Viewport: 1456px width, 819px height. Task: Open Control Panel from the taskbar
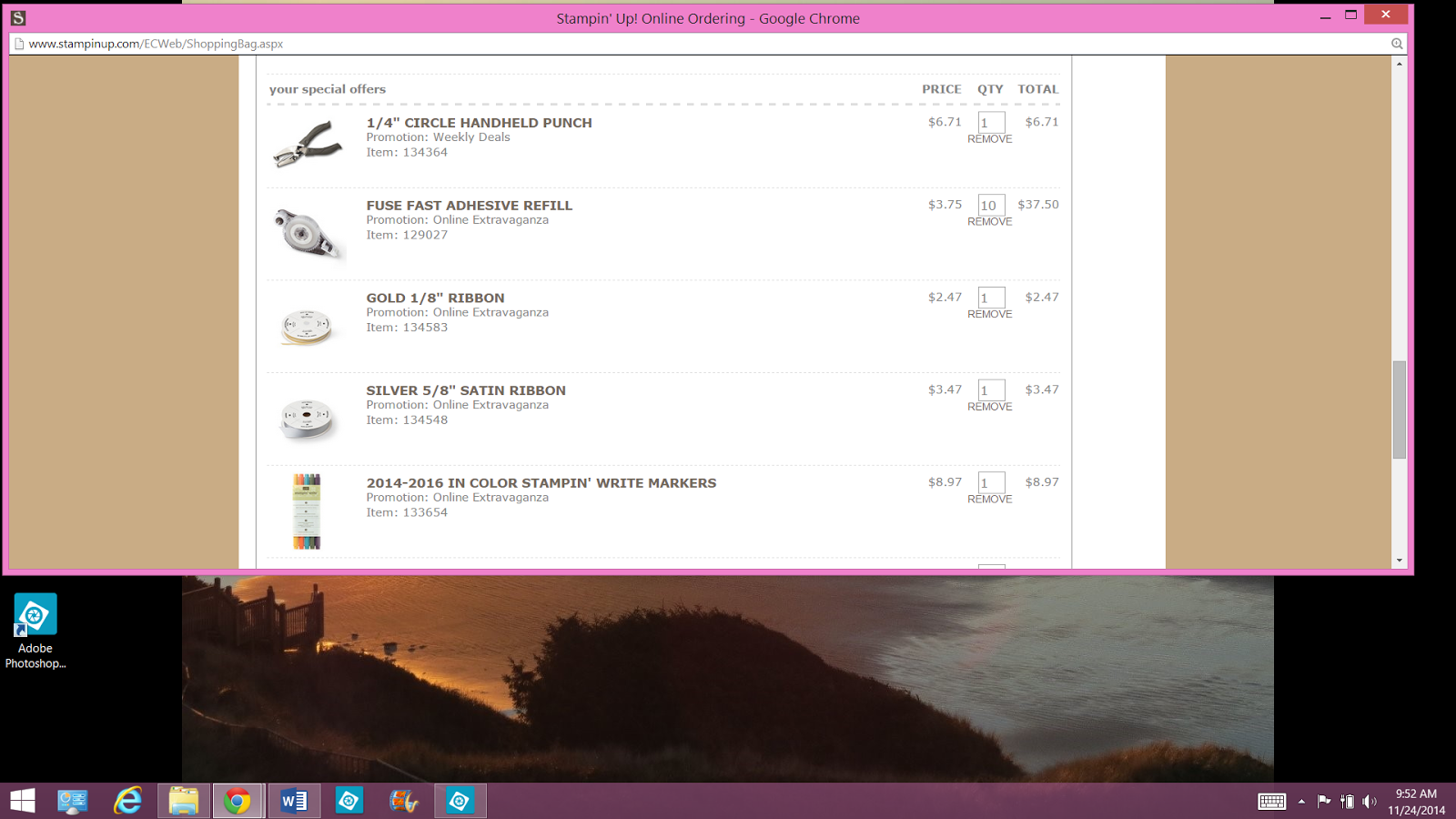[73, 801]
